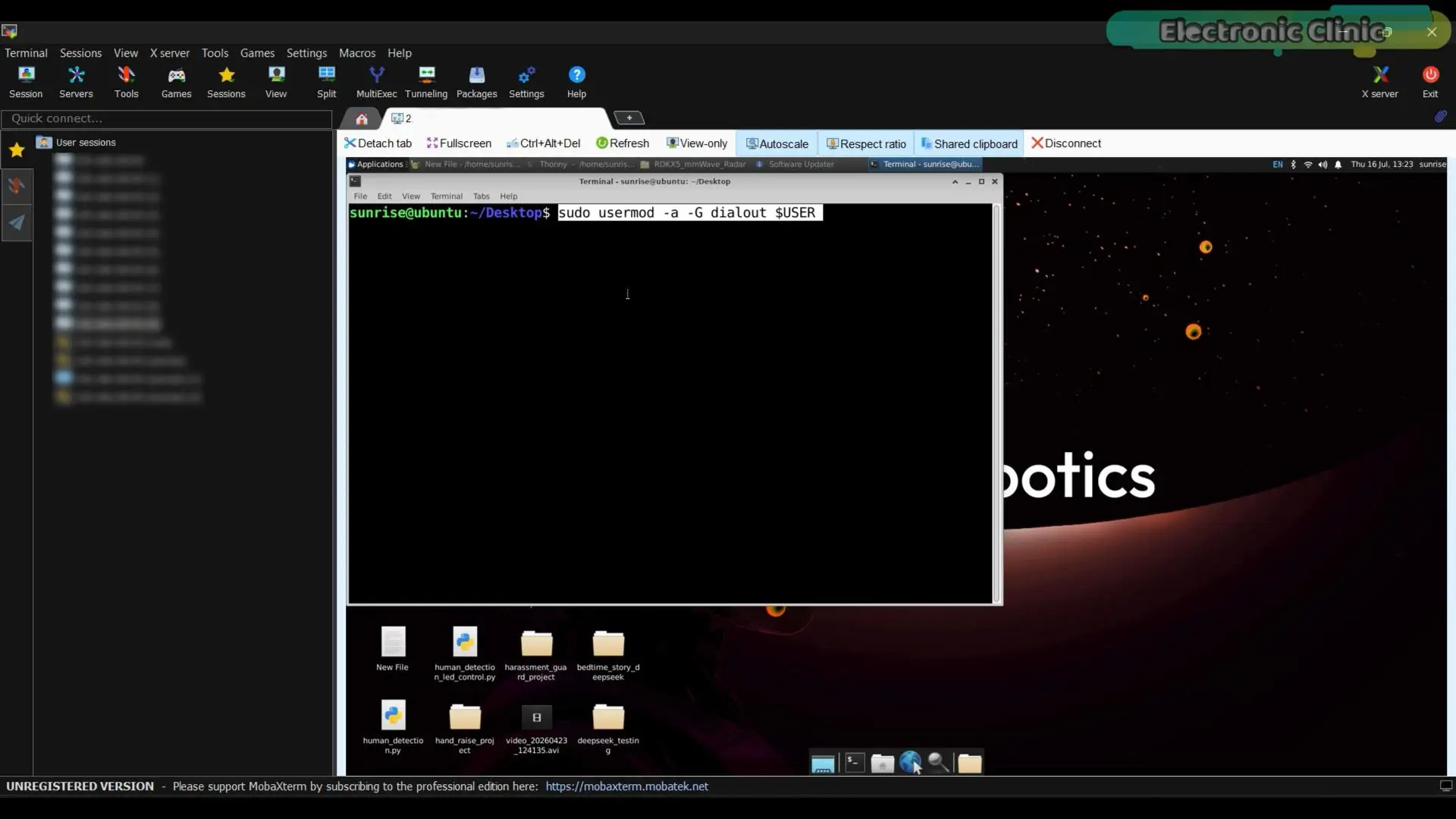The width and height of the screenshot is (1456, 819).
Task: Click the Exit power icon
Action: click(1430, 82)
